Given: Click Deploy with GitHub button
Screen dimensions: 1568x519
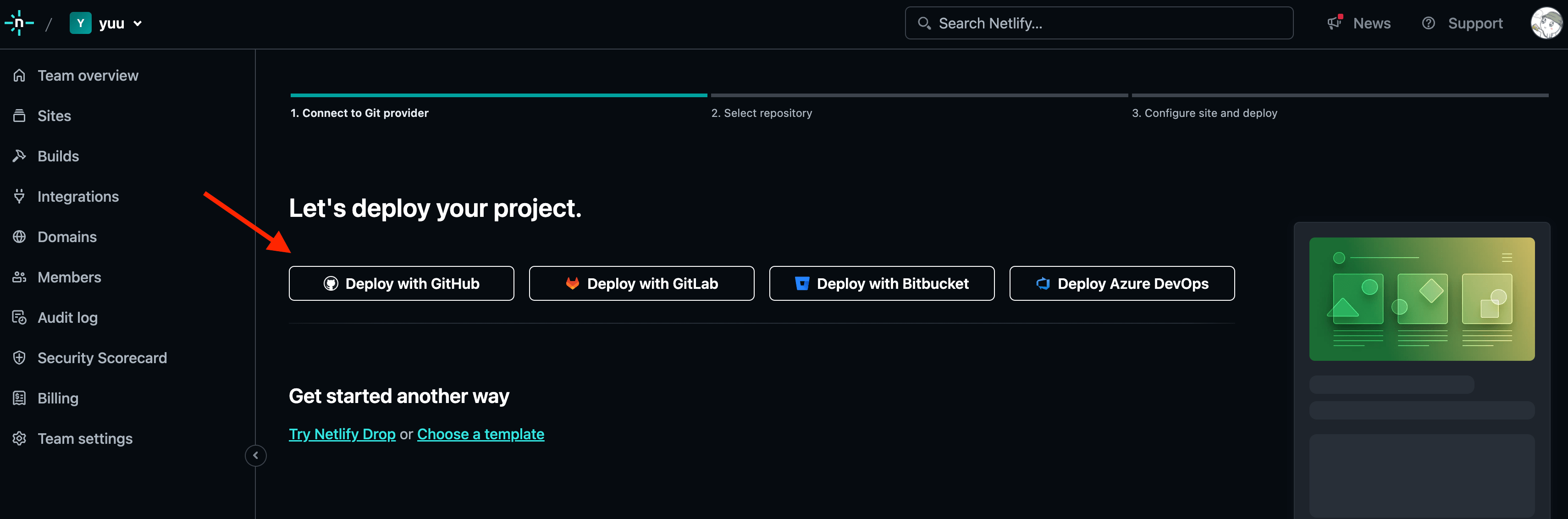Looking at the screenshot, I should click(x=401, y=283).
